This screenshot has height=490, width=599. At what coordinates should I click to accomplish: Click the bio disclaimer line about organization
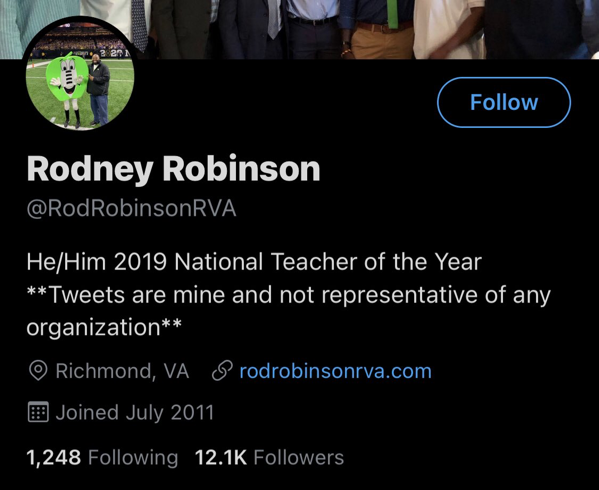tap(288, 311)
